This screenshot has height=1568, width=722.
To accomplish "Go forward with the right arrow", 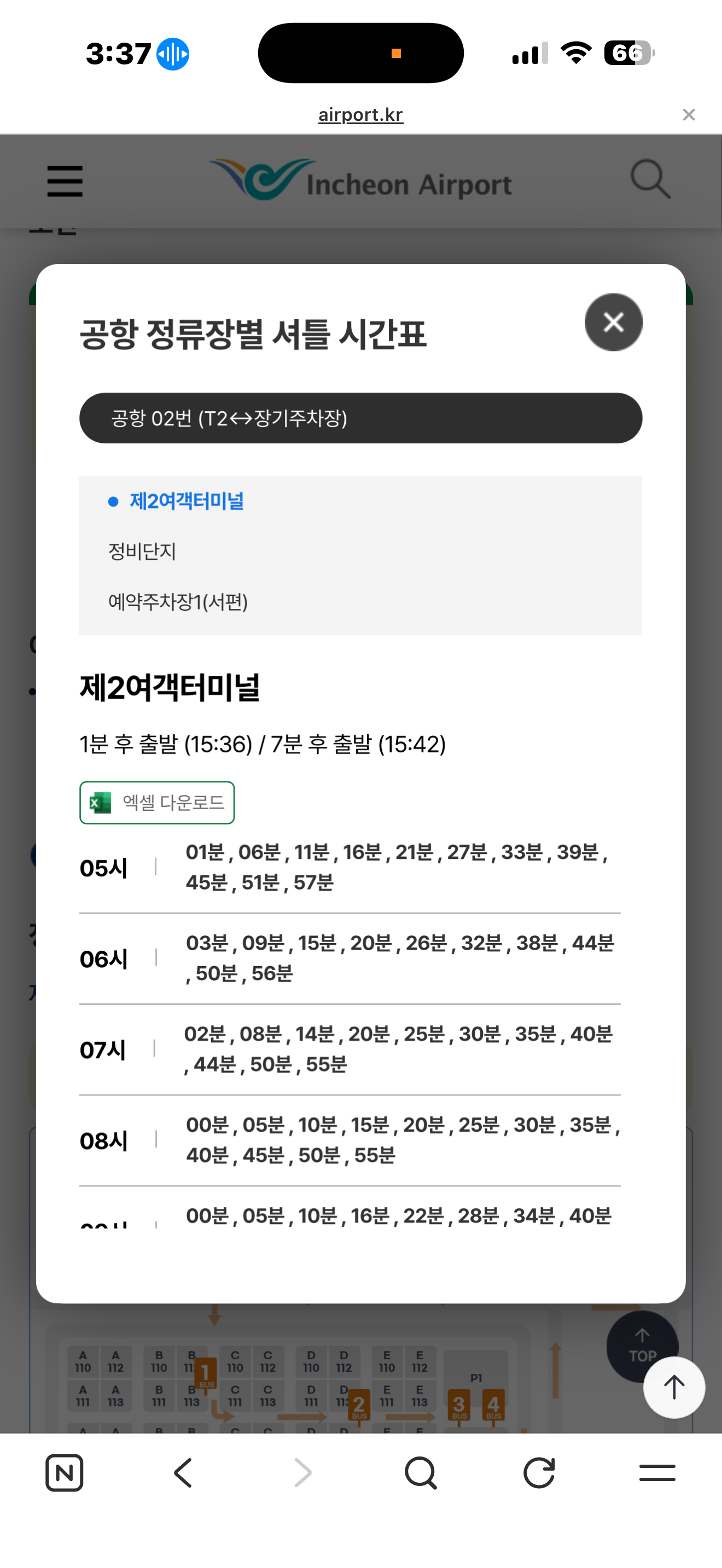I will click(302, 1473).
